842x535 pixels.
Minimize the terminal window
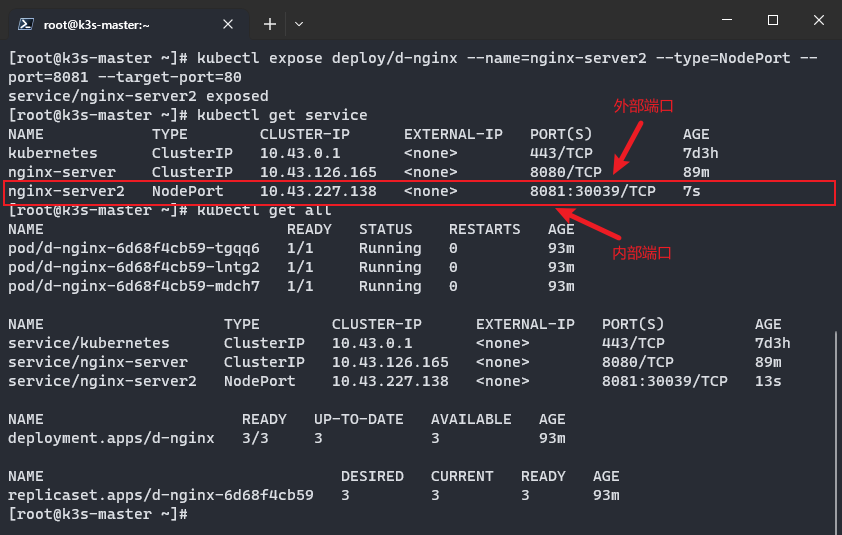pyautogui.click(x=727, y=20)
